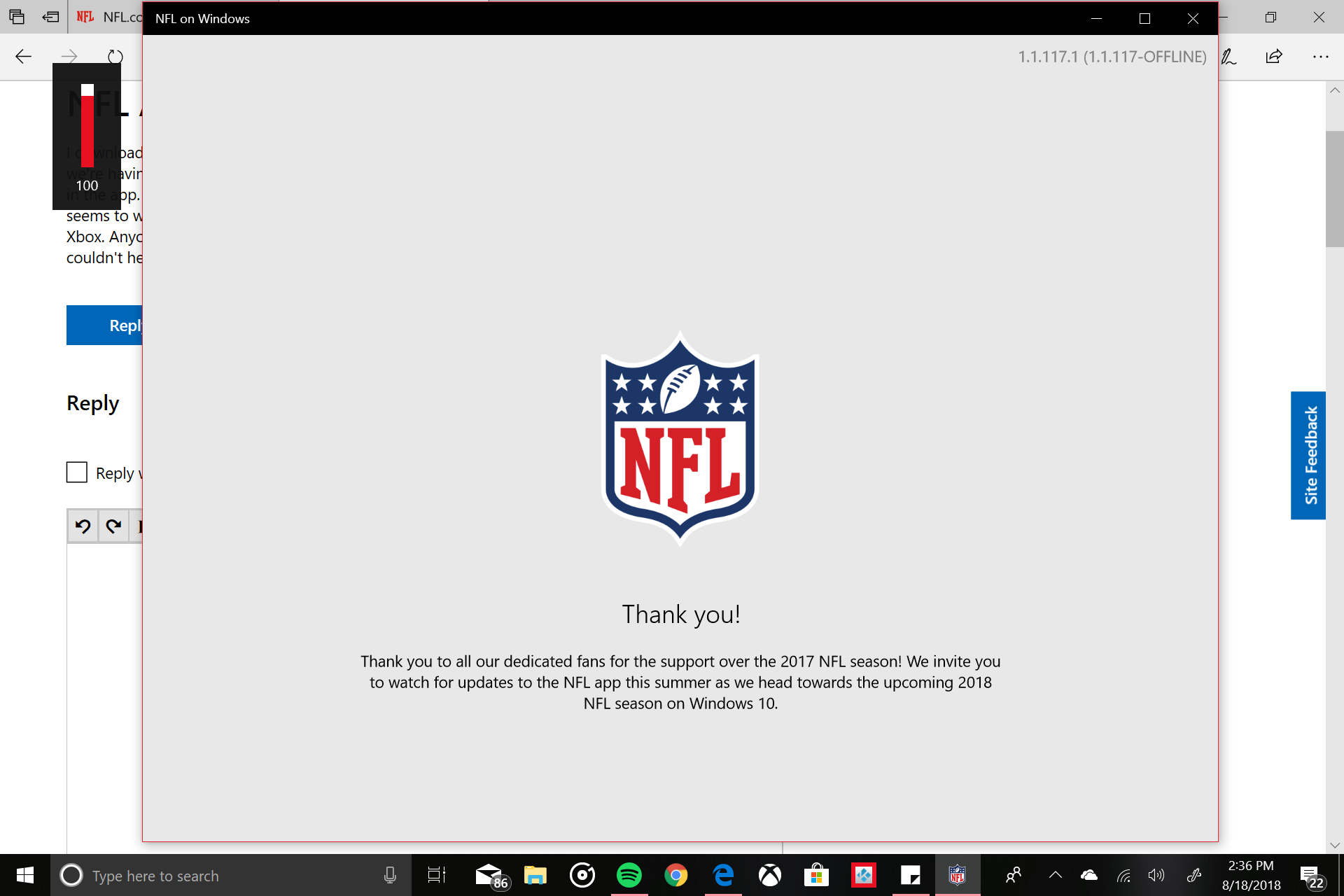Open the Groove Music taskbar icon
This screenshot has height=896, width=1344.
pyautogui.click(x=582, y=875)
